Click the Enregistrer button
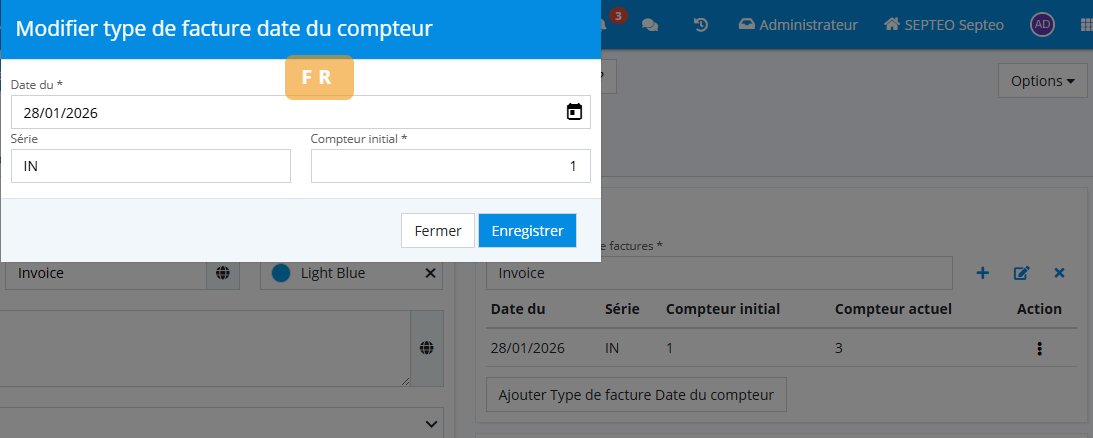 point(527,231)
